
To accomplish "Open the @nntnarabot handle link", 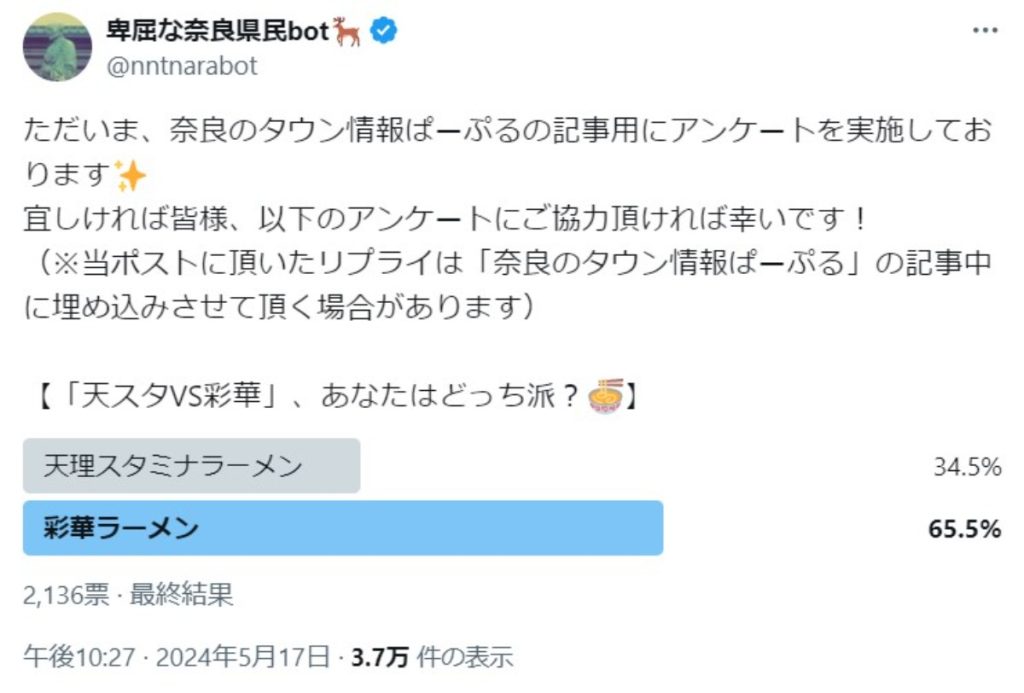I will (182, 66).
